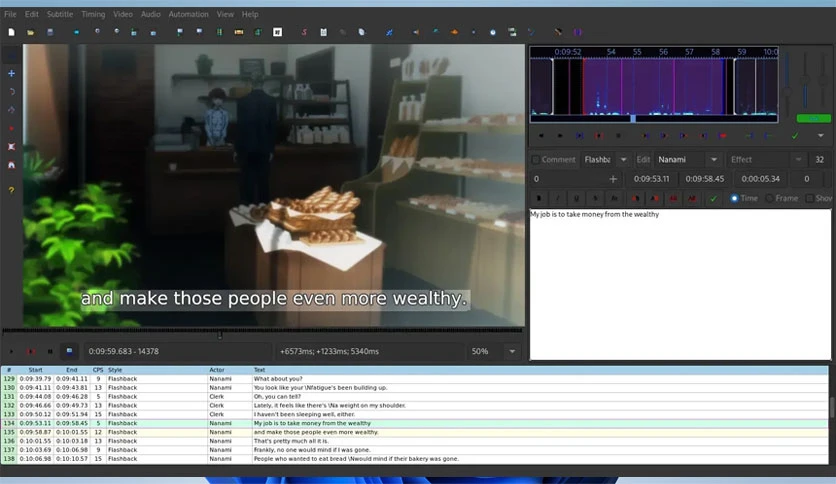Click the video seek bar handle
This screenshot has height=484, width=836.
pyautogui.click(x=220, y=334)
